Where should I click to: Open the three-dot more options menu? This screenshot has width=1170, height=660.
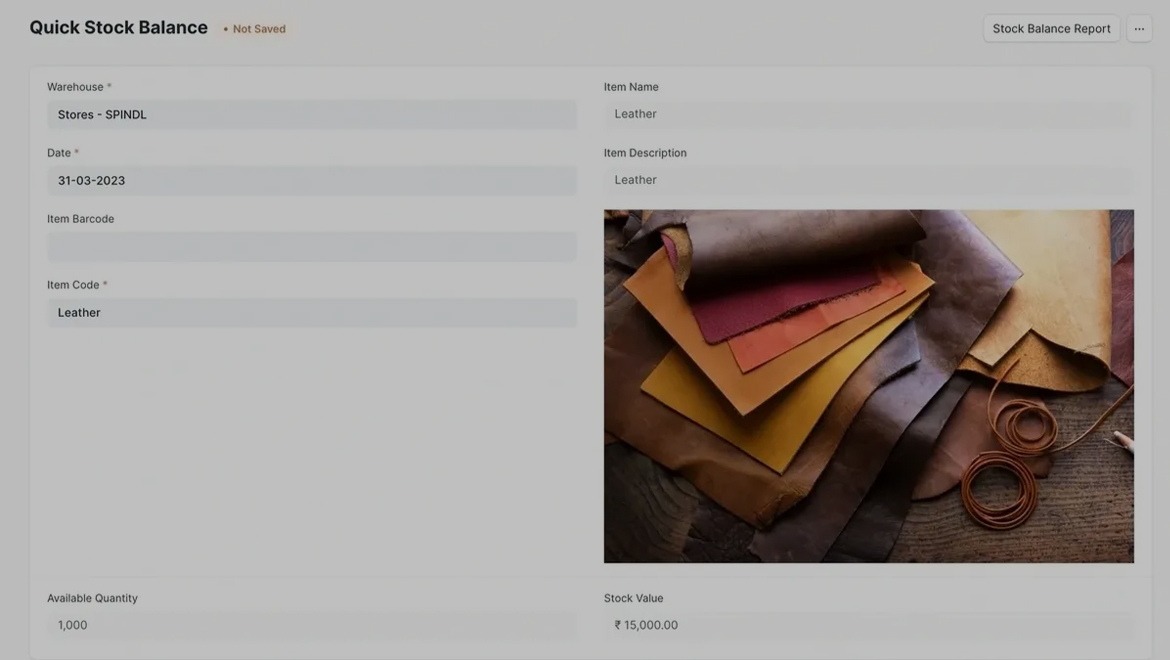(x=1139, y=29)
